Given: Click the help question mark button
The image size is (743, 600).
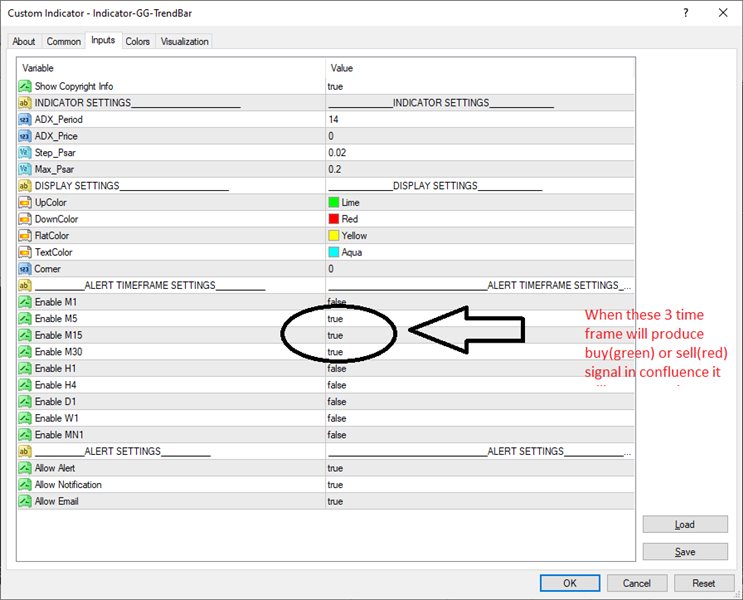Looking at the screenshot, I should (x=686, y=13).
